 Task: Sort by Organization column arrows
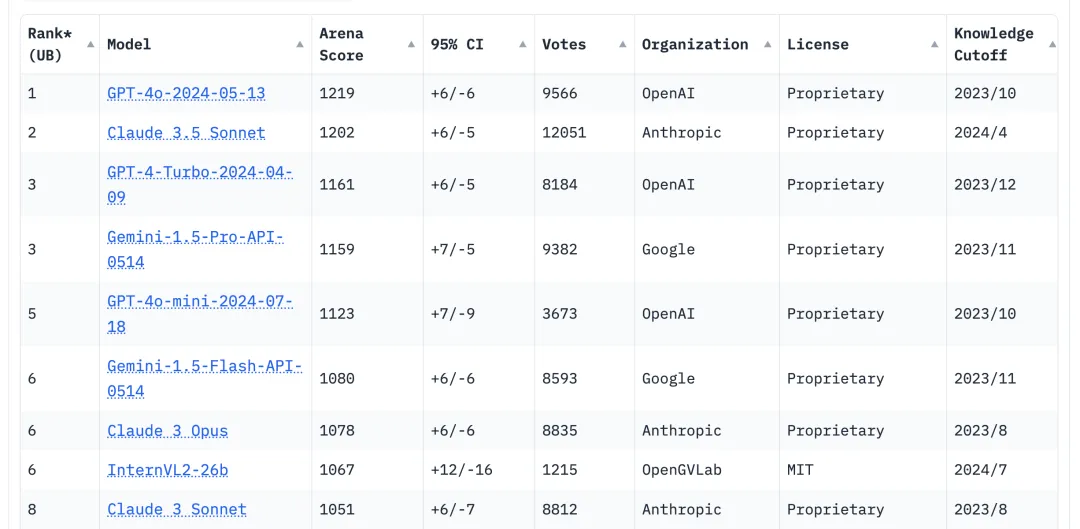[x=767, y=45]
